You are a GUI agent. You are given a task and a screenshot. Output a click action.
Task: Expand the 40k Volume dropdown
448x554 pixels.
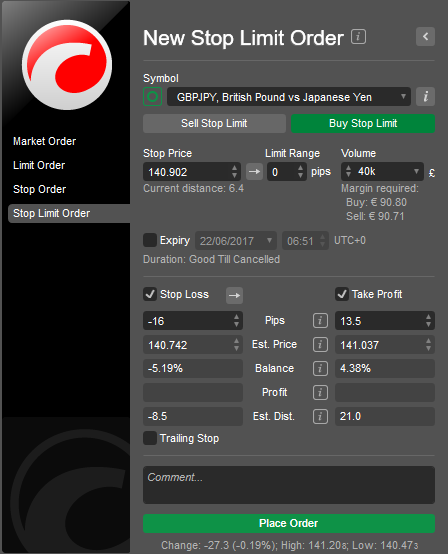click(382, 172)
